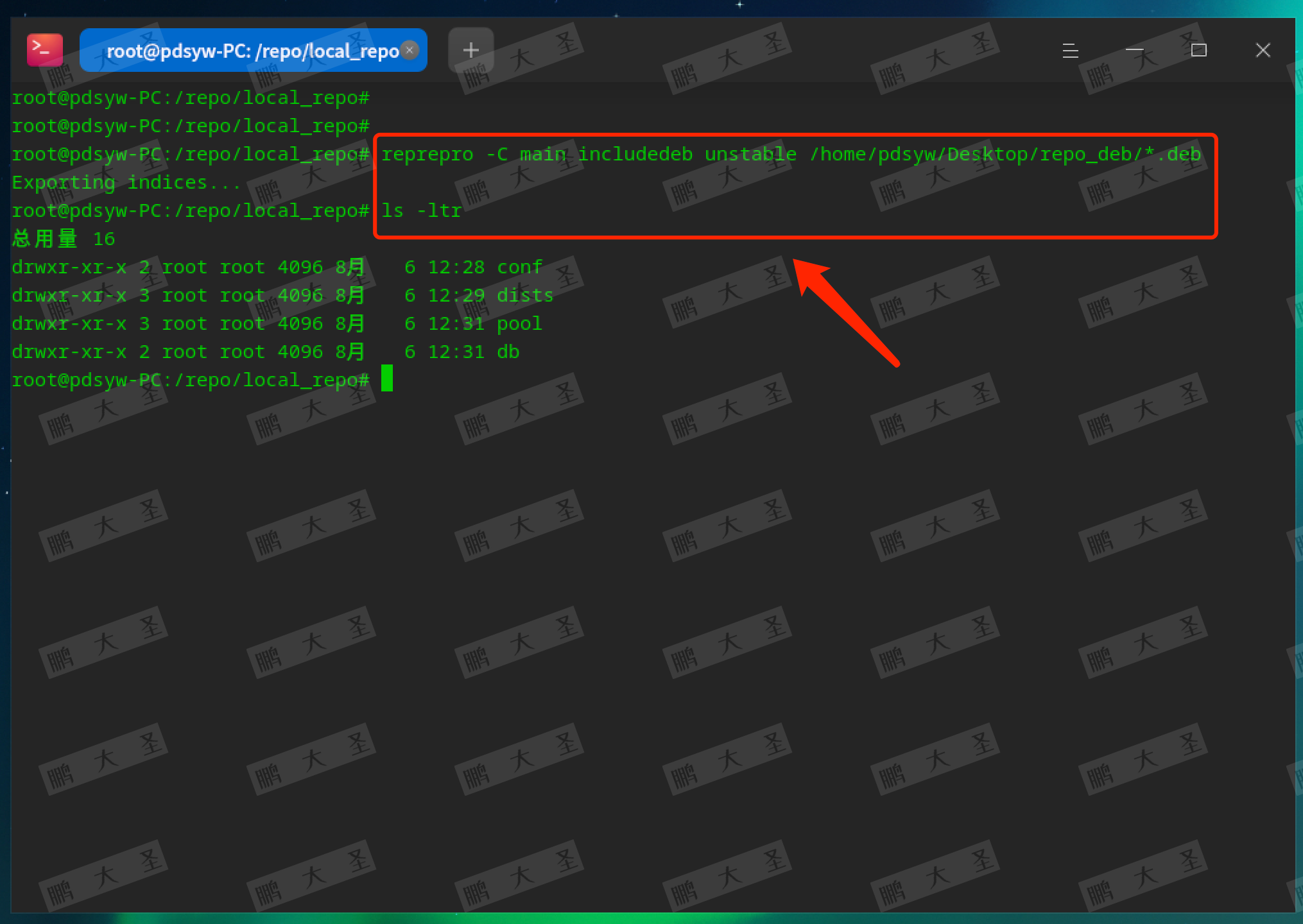
Task: Click the terminal app icon in title bar
Action: 44,50
